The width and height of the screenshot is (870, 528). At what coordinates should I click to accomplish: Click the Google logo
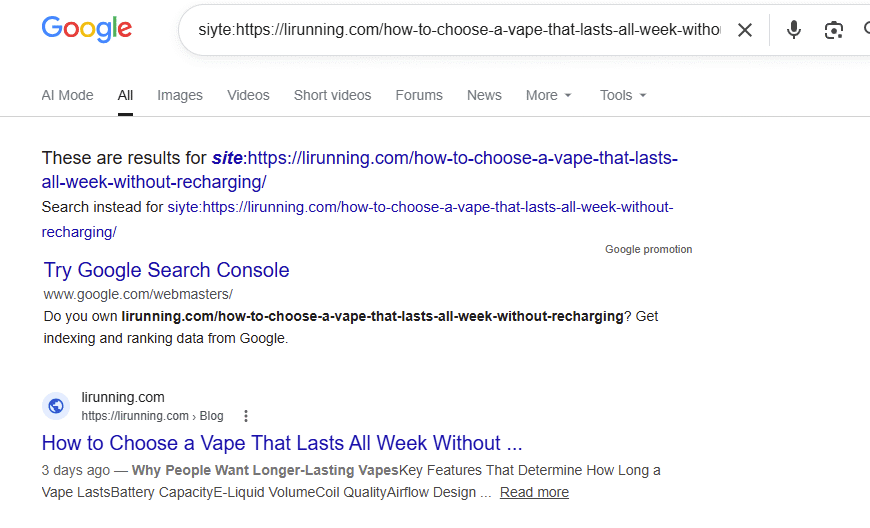87,29
